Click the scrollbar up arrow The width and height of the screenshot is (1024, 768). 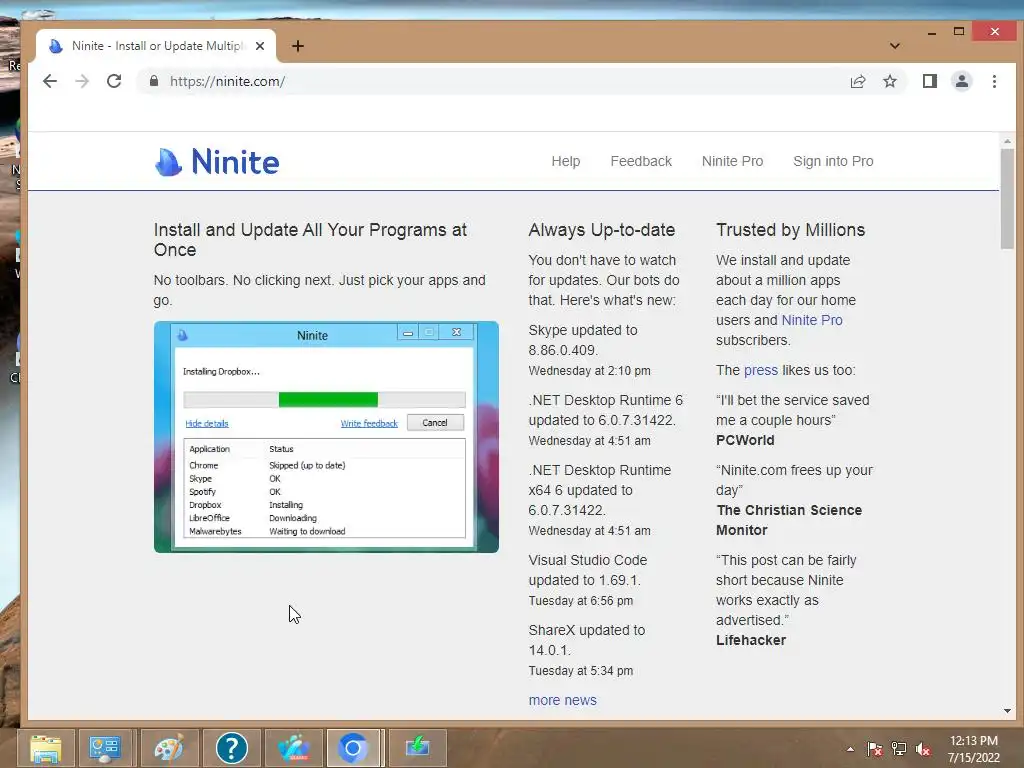[1007, 140]
